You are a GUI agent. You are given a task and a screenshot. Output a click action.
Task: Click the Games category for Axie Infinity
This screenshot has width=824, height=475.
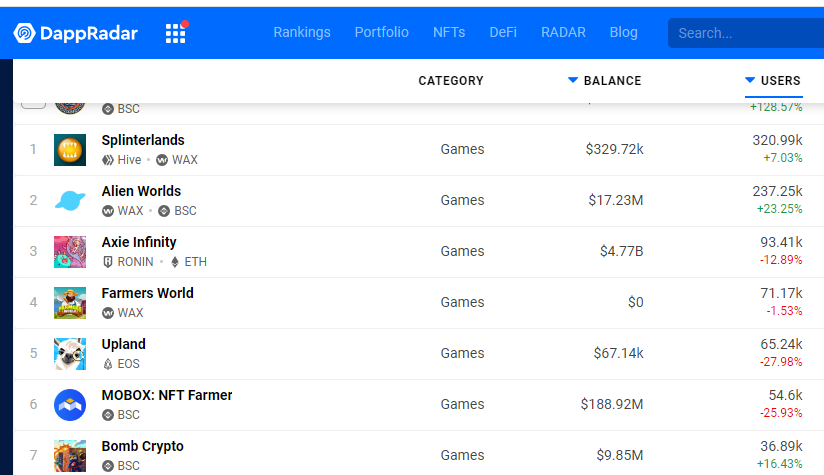pos(462,251)
